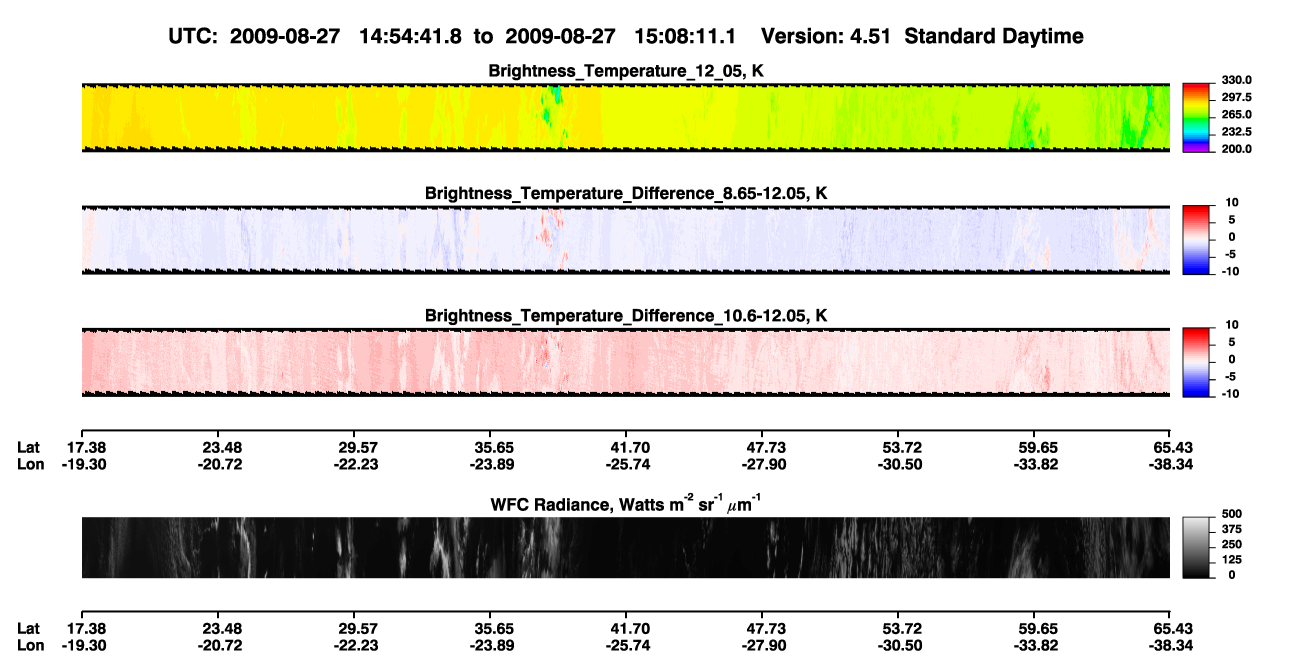
Task: Click latitude 35.65 on axis above WFC title
Action: tap(490, 448)
